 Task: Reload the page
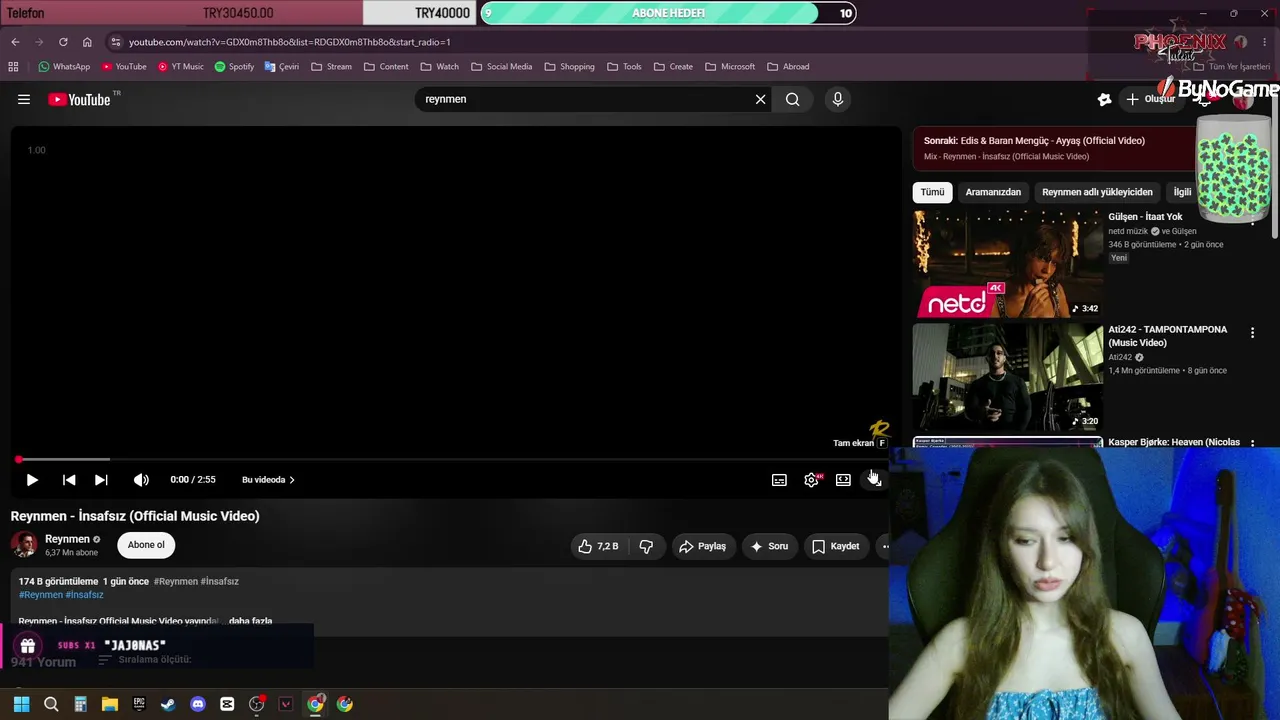tap(63, 42)
